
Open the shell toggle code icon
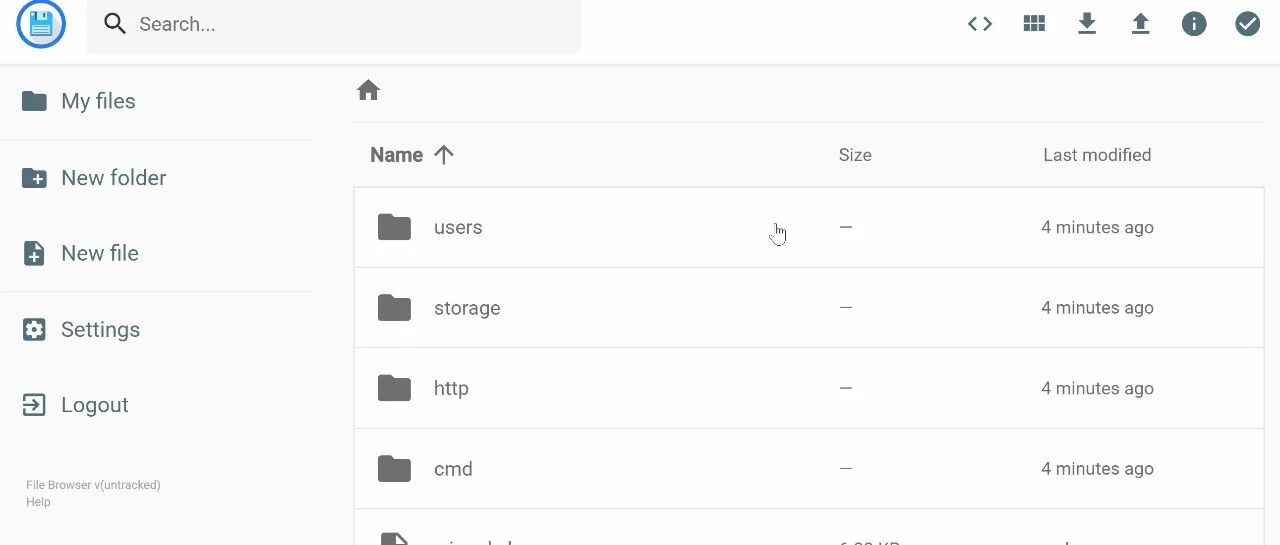[980, 24]
